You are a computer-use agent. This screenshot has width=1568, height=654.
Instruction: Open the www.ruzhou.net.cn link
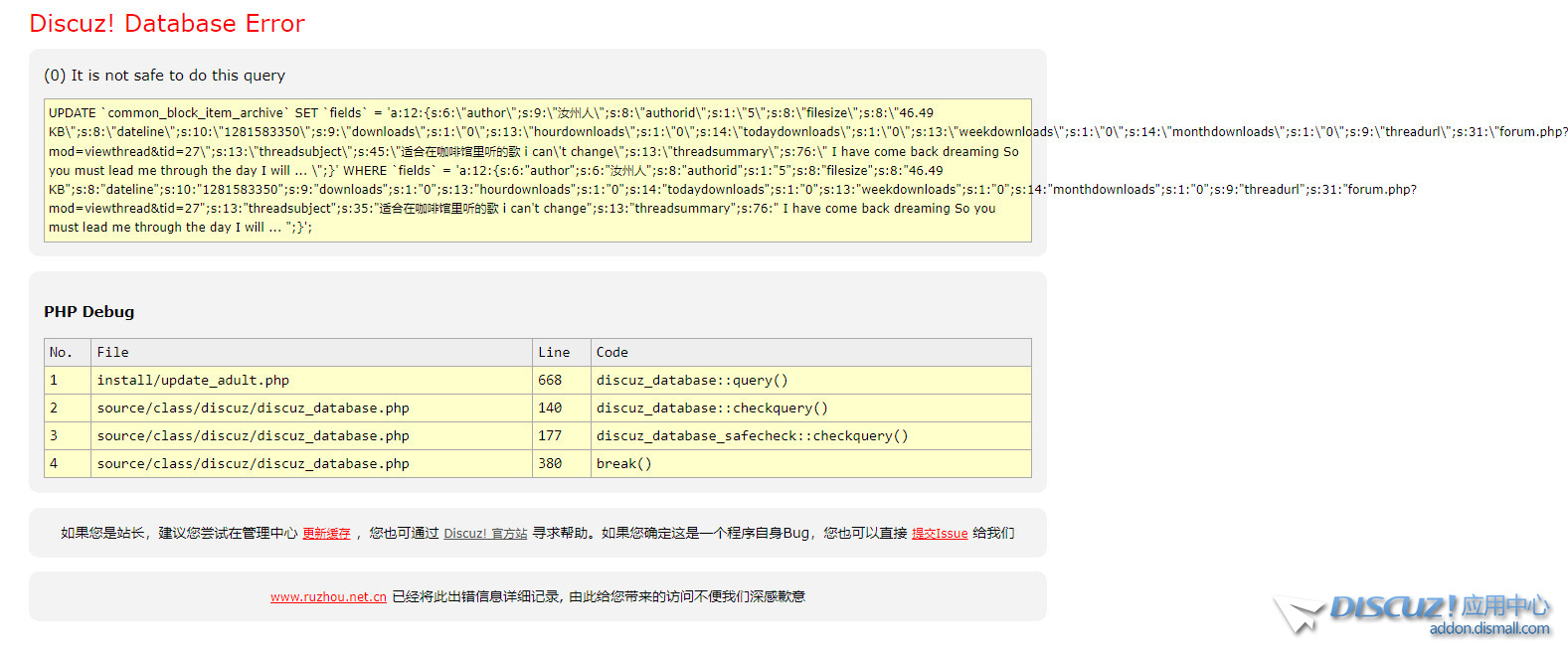point(328,597)
